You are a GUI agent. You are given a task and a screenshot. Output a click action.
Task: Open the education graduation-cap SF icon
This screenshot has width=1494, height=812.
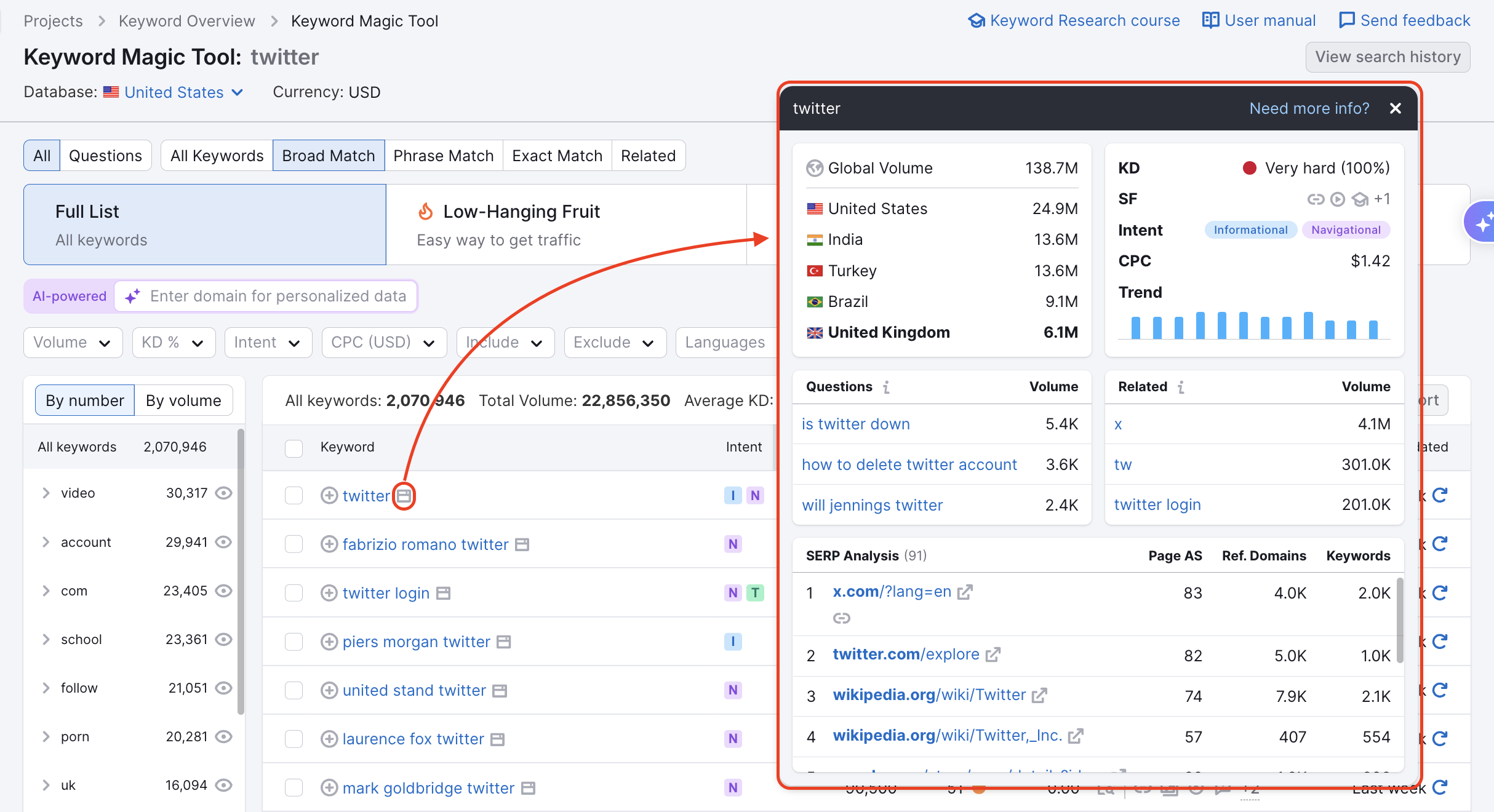(x=1360, y=199)
